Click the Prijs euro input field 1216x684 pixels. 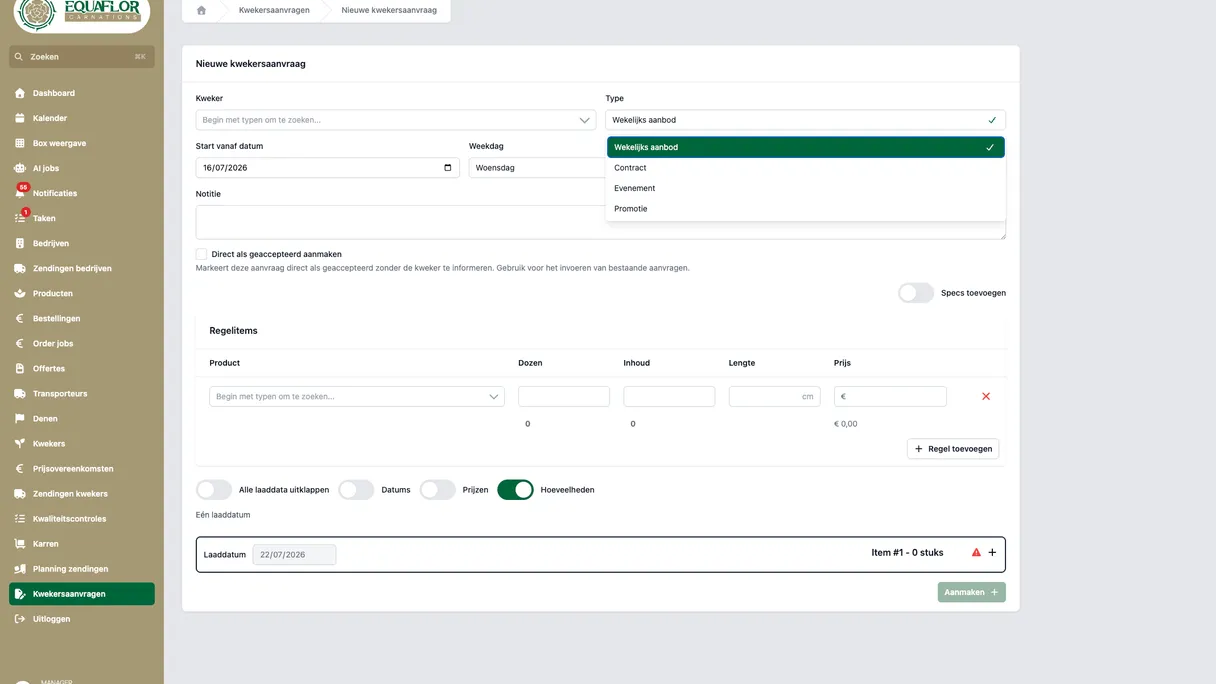(890, 397)
